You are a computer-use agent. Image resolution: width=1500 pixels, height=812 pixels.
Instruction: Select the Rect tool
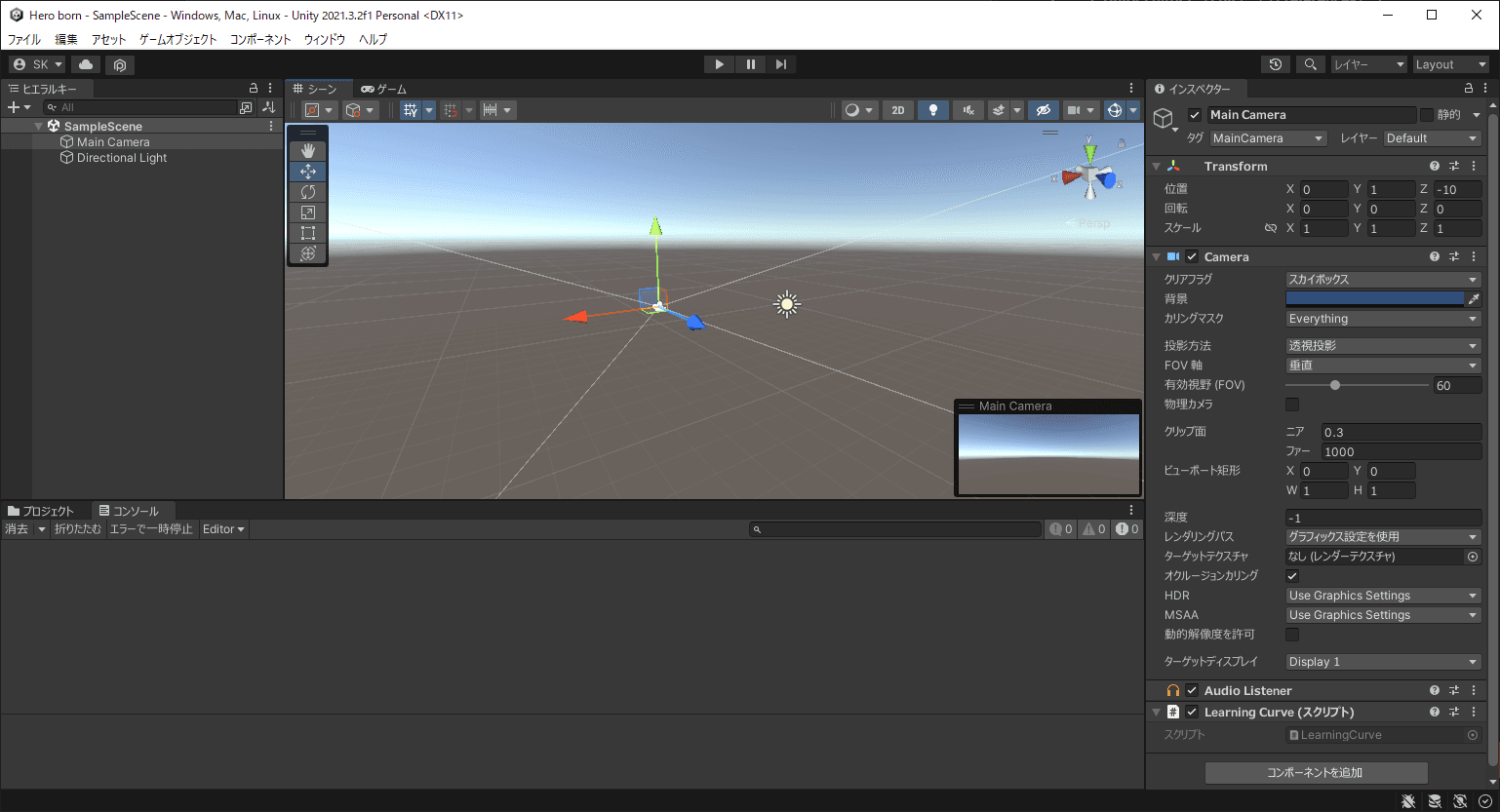click(x=308, y=232)
